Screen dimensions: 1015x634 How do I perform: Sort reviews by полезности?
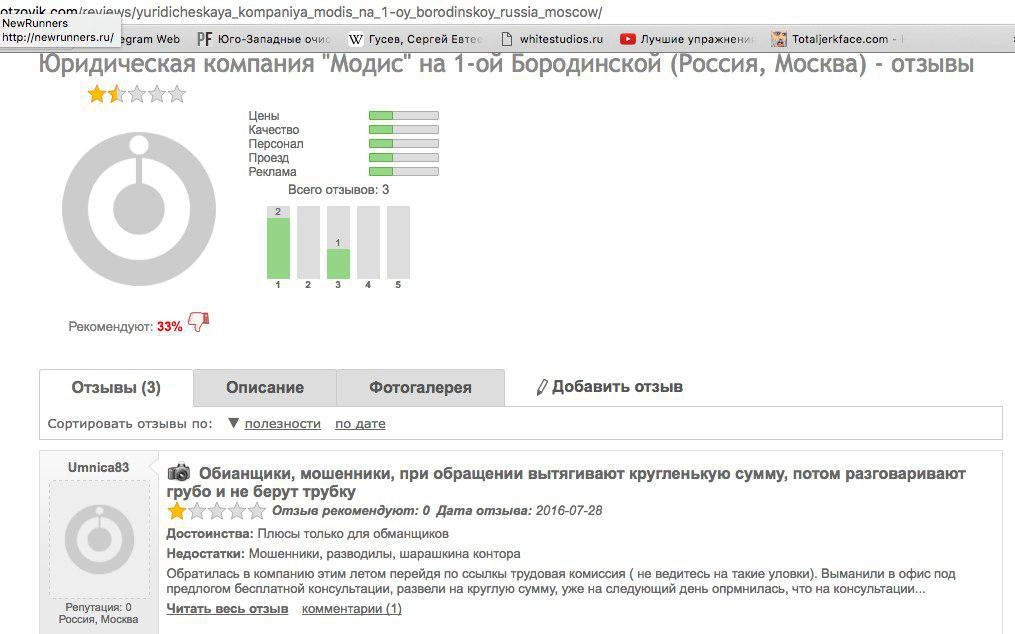282,424
